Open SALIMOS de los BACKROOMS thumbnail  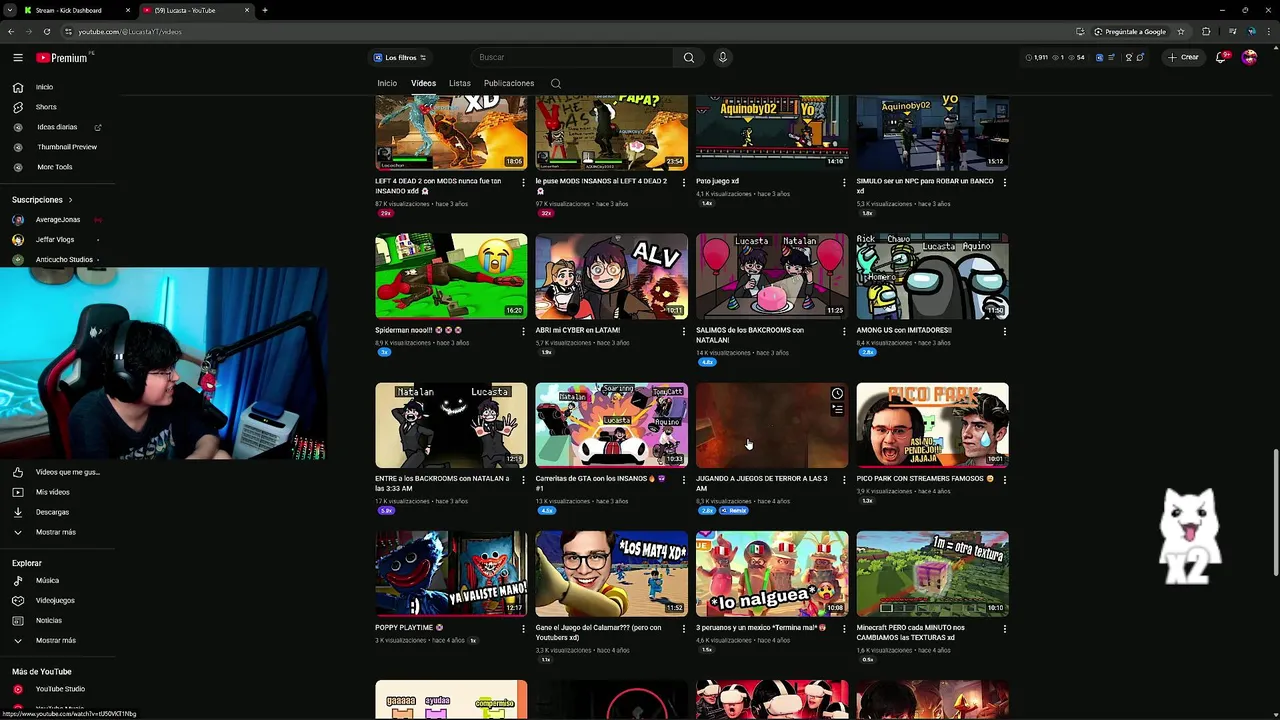coord(772,276)
